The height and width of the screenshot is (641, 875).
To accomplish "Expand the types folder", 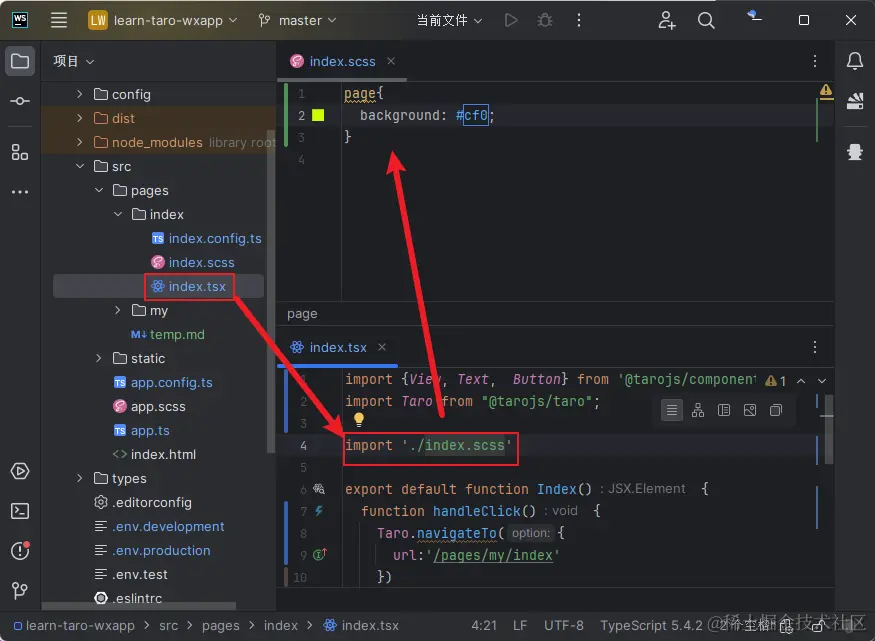I will pos(80,478).
